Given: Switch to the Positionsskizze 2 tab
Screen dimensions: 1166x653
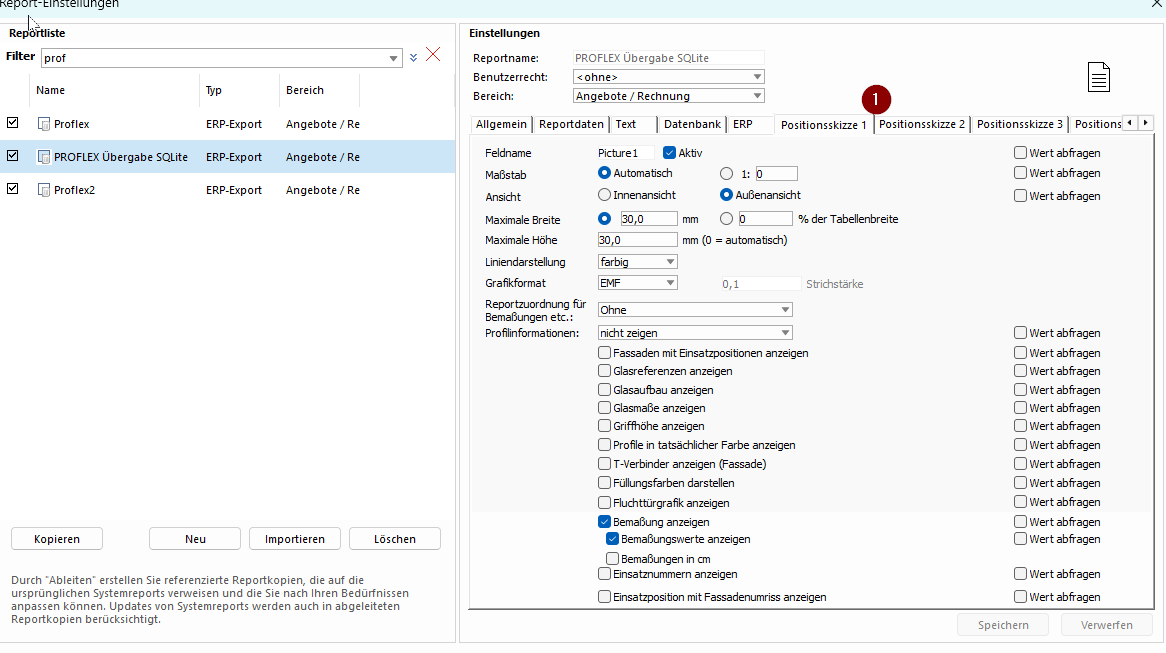Looking at the screenshot, I should [921, 124].
